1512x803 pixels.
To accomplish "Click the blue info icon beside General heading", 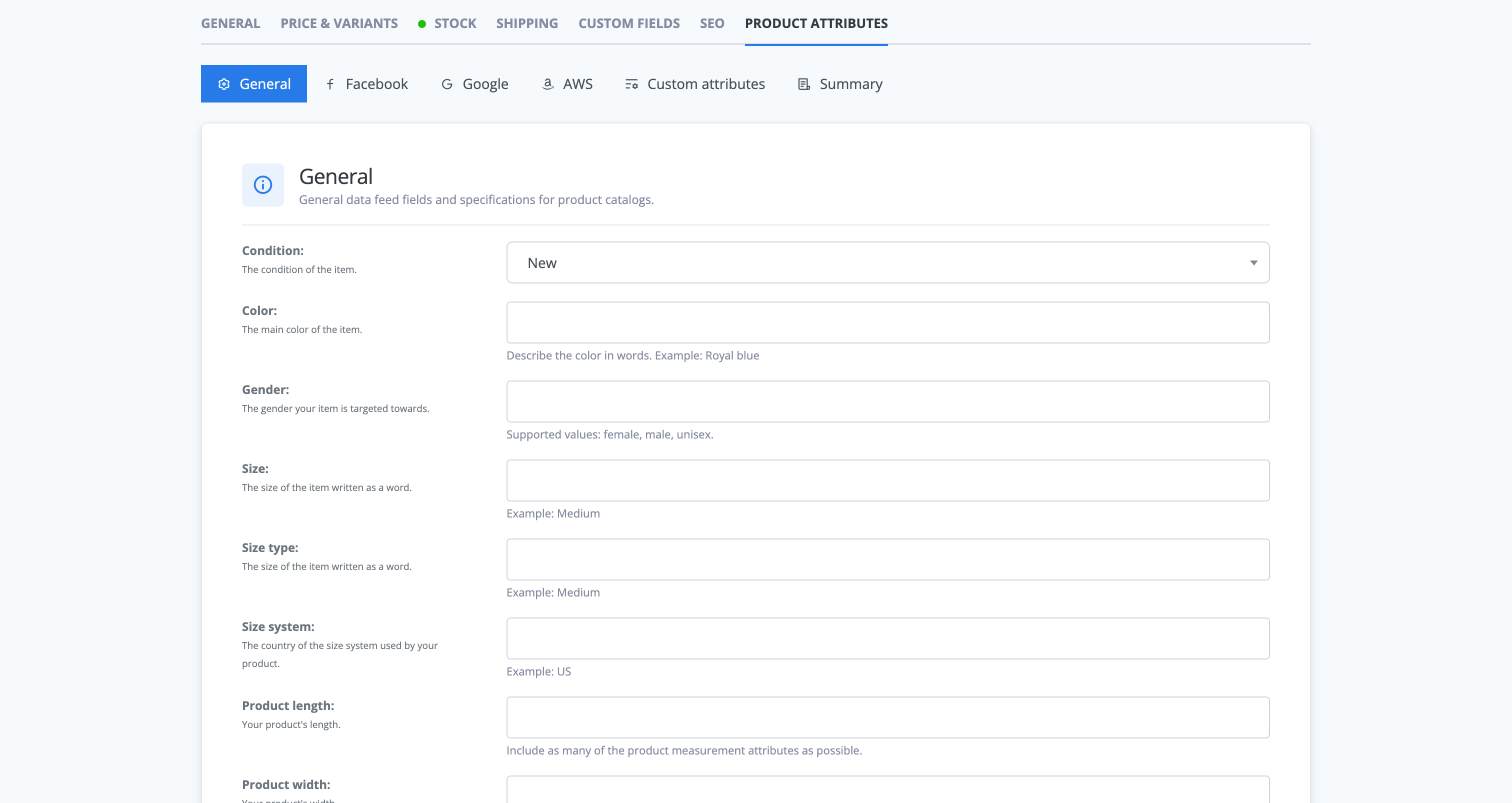I will point(263,185).
